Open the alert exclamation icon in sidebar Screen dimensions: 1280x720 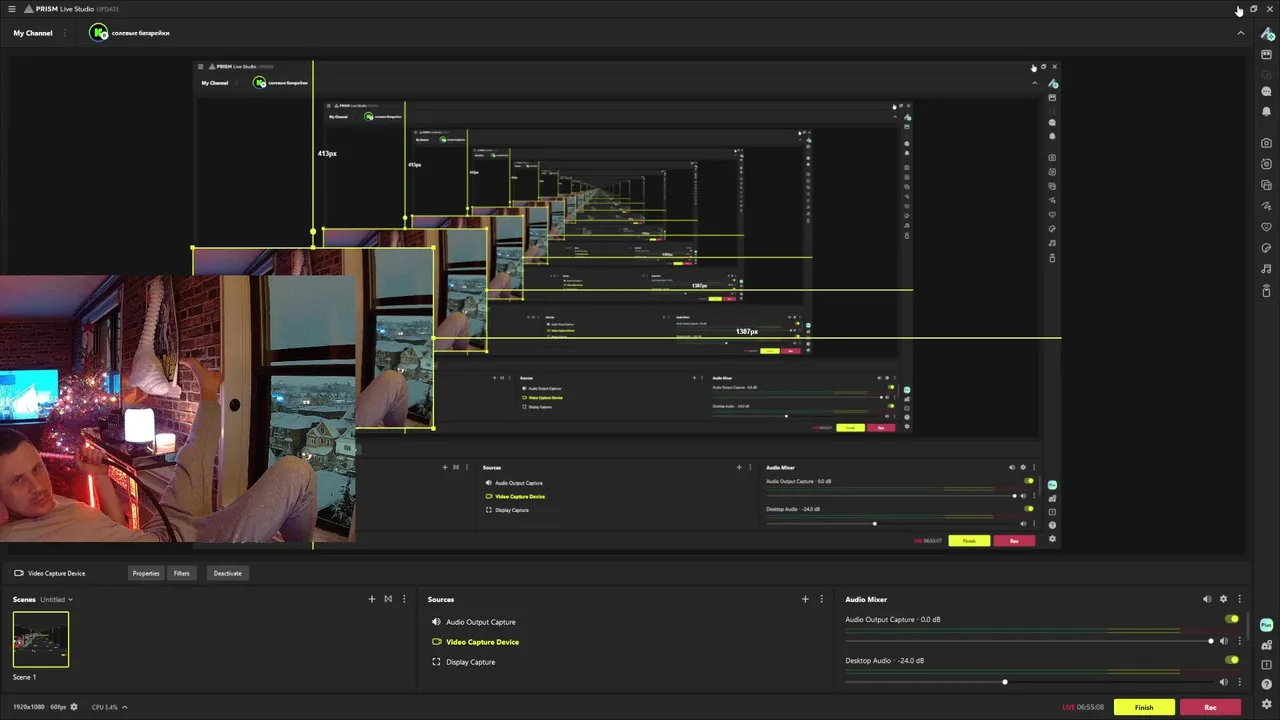pyautogui.click(x=1267, y=665)
